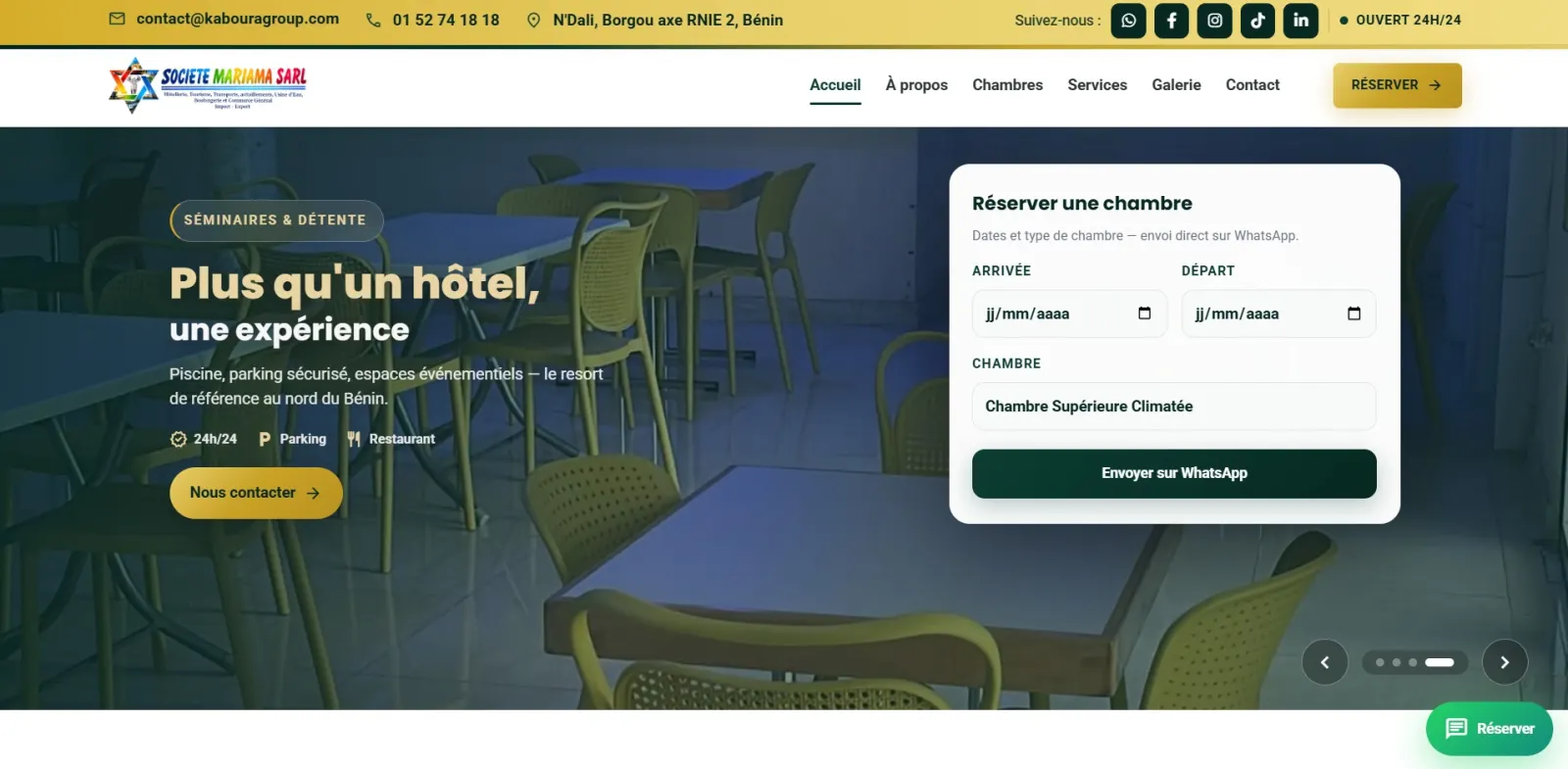Click the arrow in the header RÉSERVER button
Screen dimensions: 1568x769
(1435, 85)
